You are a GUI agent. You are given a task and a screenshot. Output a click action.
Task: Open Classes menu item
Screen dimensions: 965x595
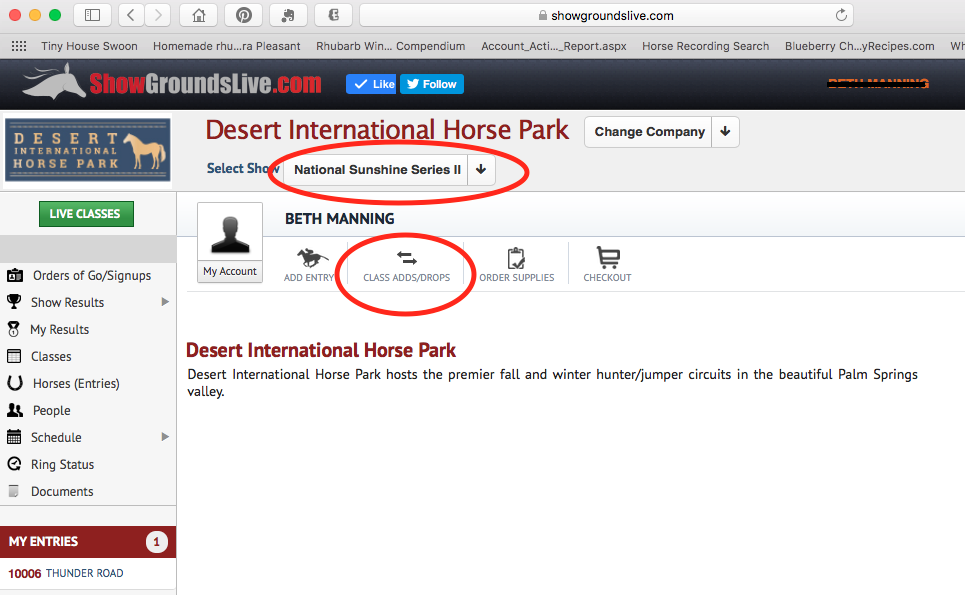tap(51, 357)
